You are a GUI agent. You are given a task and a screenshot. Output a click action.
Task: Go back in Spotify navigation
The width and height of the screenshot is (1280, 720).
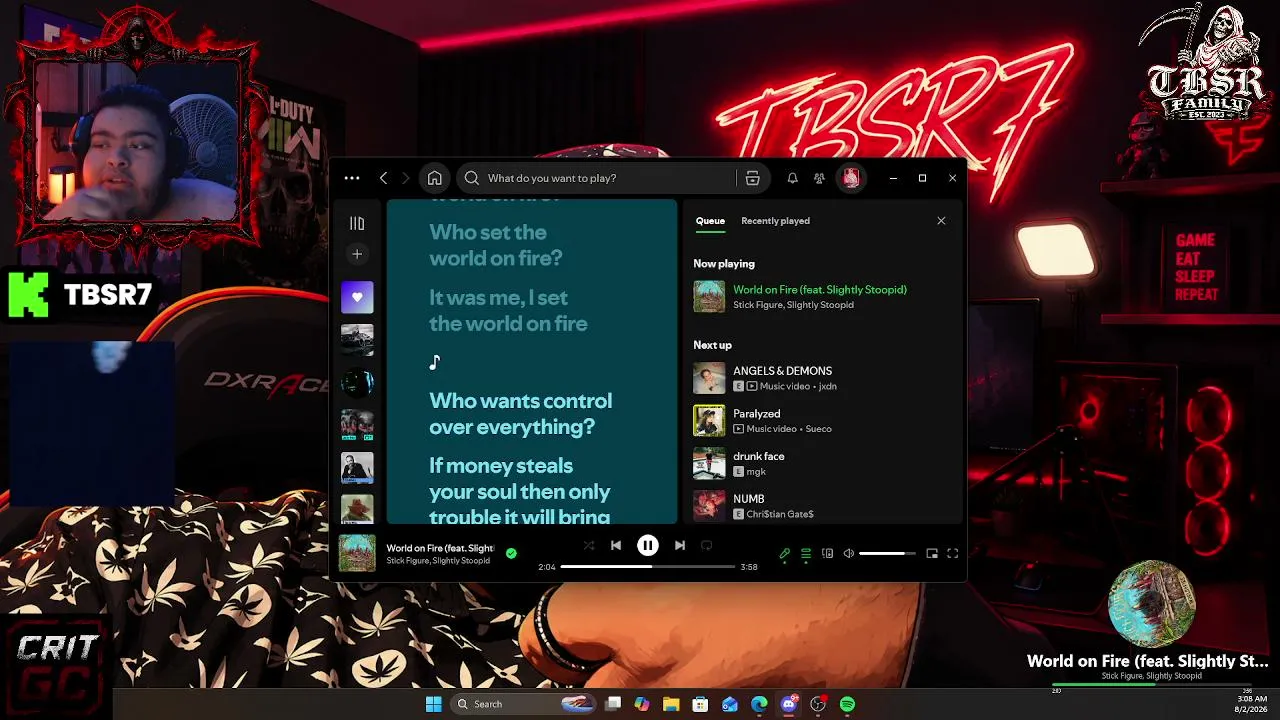(x=383, y=178)
